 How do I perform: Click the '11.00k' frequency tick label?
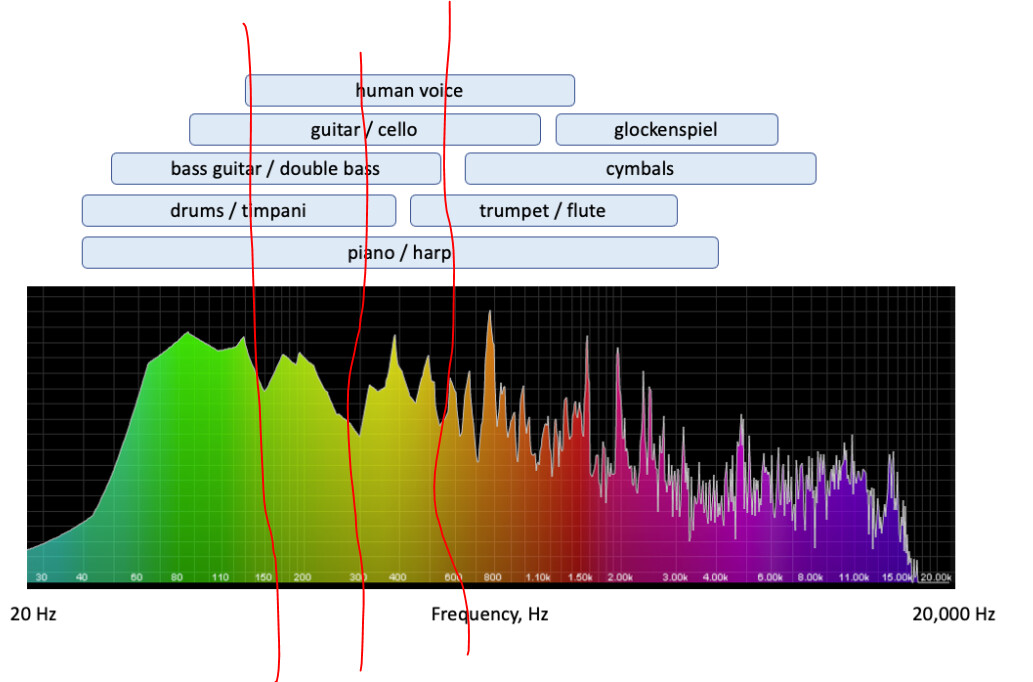pyautogui.click(x=854, y=577)
